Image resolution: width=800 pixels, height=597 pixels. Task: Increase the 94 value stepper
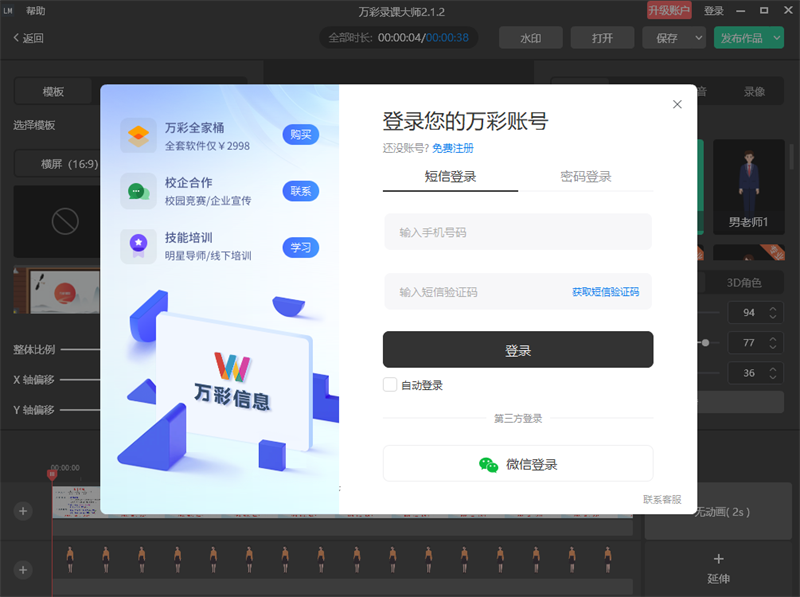(773, 308)
